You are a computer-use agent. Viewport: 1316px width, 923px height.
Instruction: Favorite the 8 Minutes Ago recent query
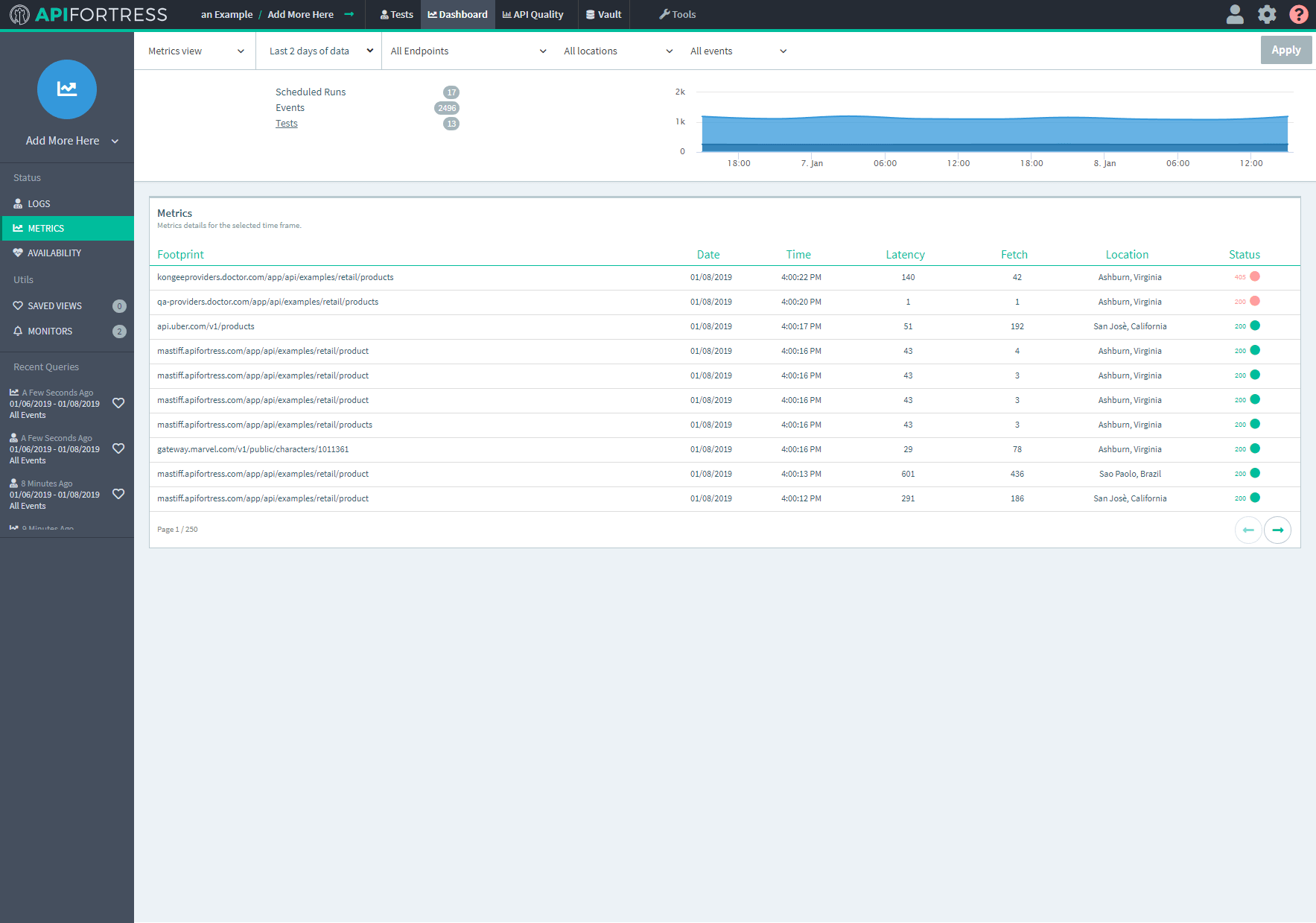tap(118, 494)
